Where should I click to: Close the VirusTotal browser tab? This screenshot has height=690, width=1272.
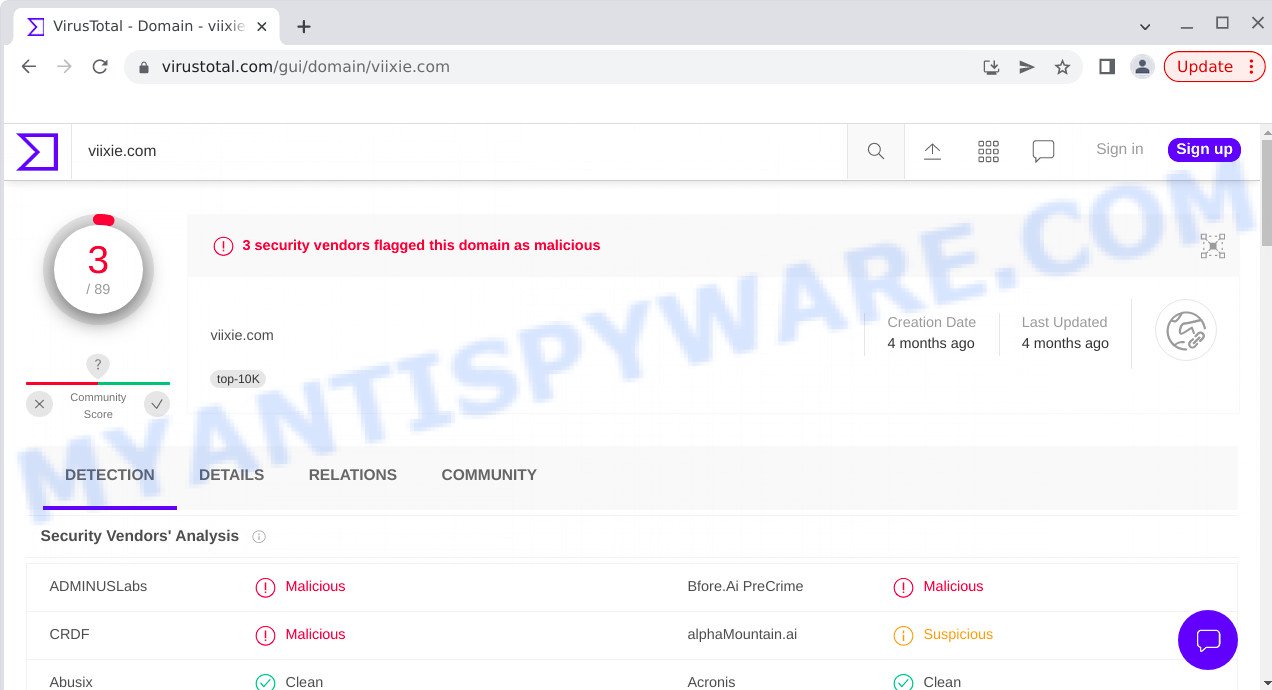[x=262, y=27]
